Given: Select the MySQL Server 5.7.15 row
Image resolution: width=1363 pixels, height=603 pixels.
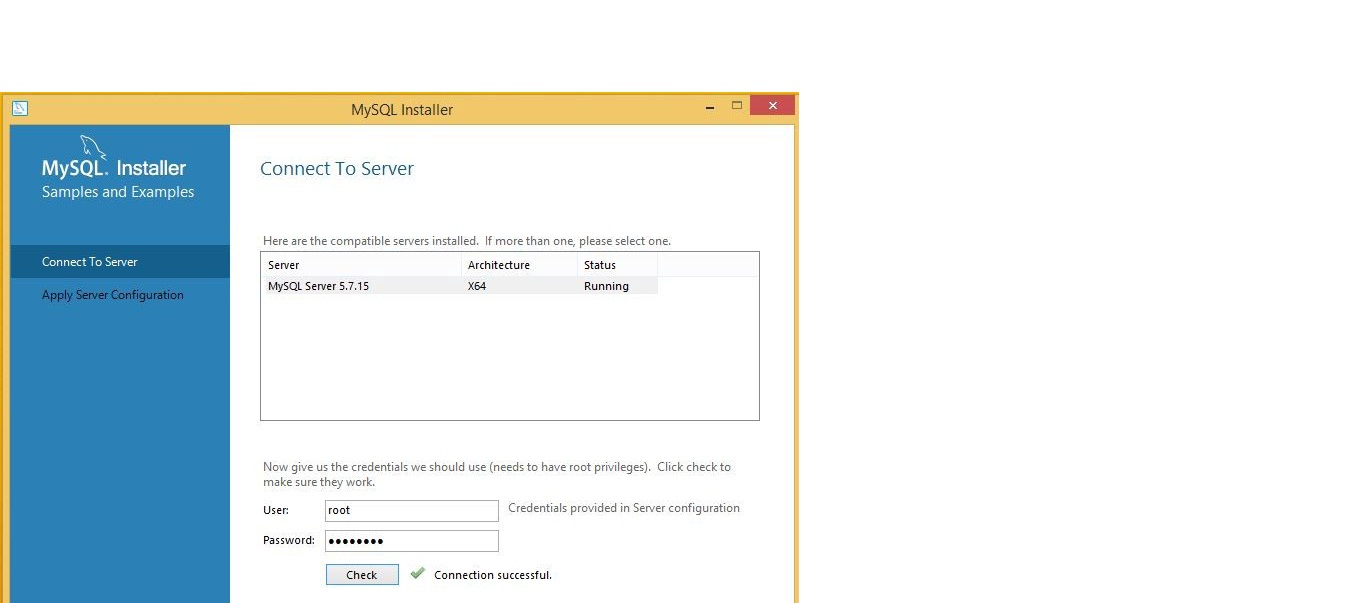Looking at the screenshot, I should [319, 286].
